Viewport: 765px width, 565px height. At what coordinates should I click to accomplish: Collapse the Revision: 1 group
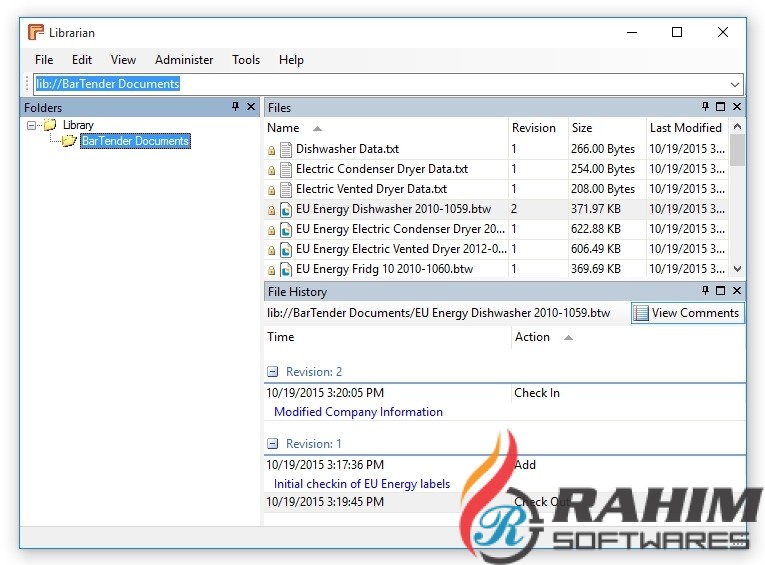(x=273, y=444)
